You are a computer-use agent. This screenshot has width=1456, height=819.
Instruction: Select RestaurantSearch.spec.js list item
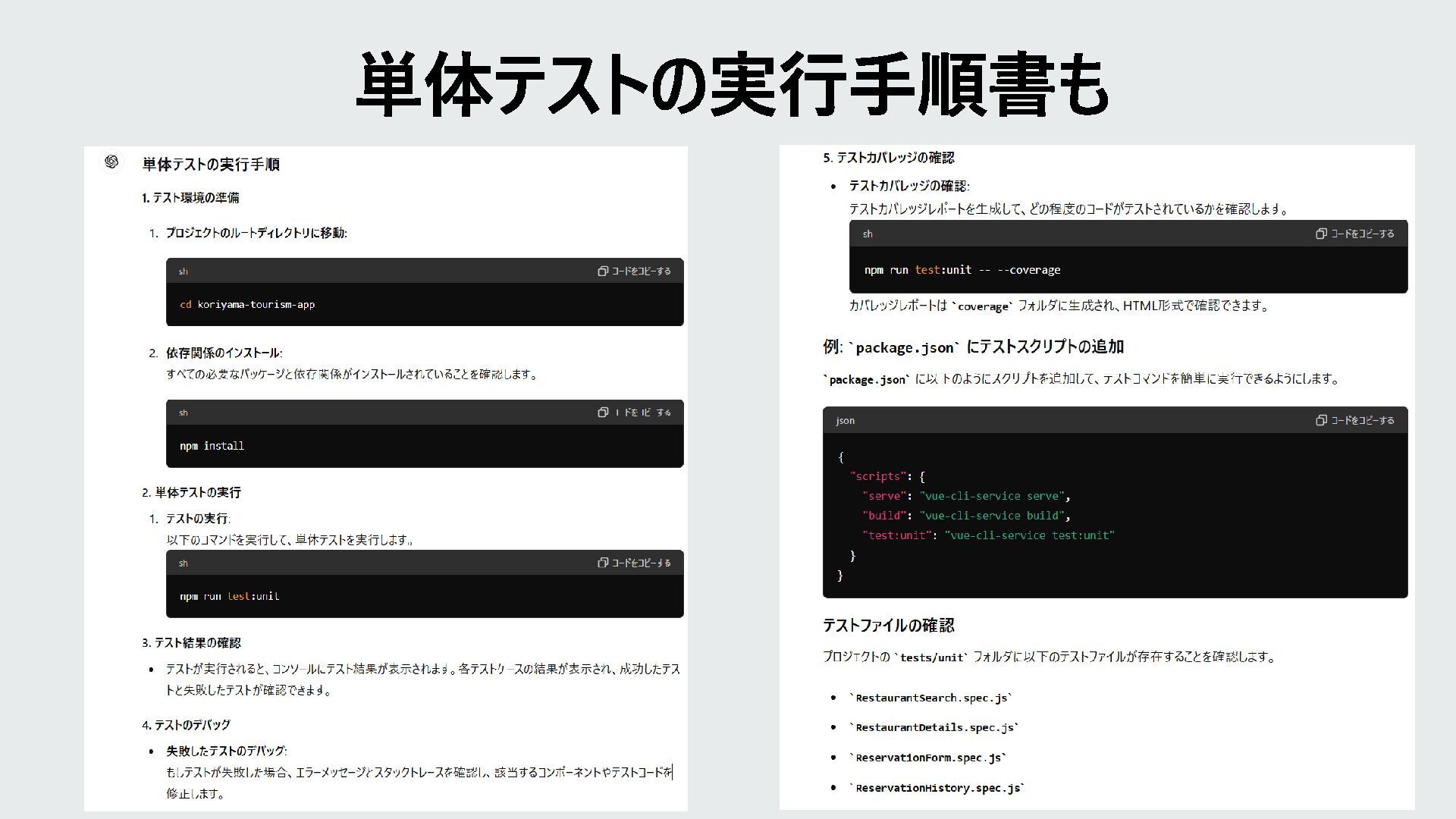click(x=930, y=698)
